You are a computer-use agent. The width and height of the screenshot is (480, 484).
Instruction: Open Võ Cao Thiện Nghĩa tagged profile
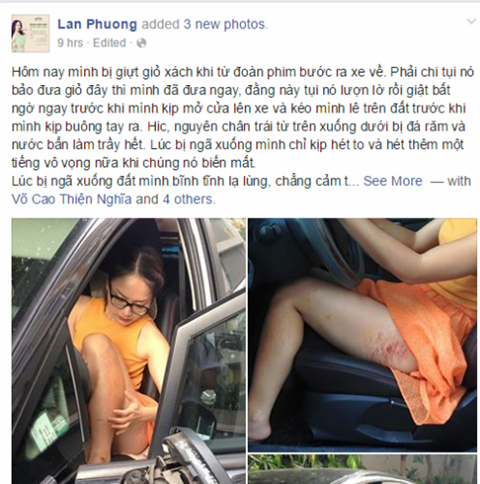[x=72, y=199]
